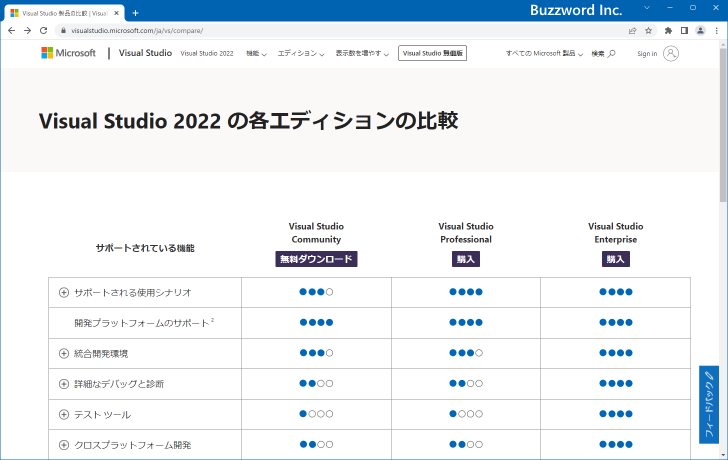Click 購入 button under Visual Studio Professional
This screenshot has width=728, height=460.
466,259
